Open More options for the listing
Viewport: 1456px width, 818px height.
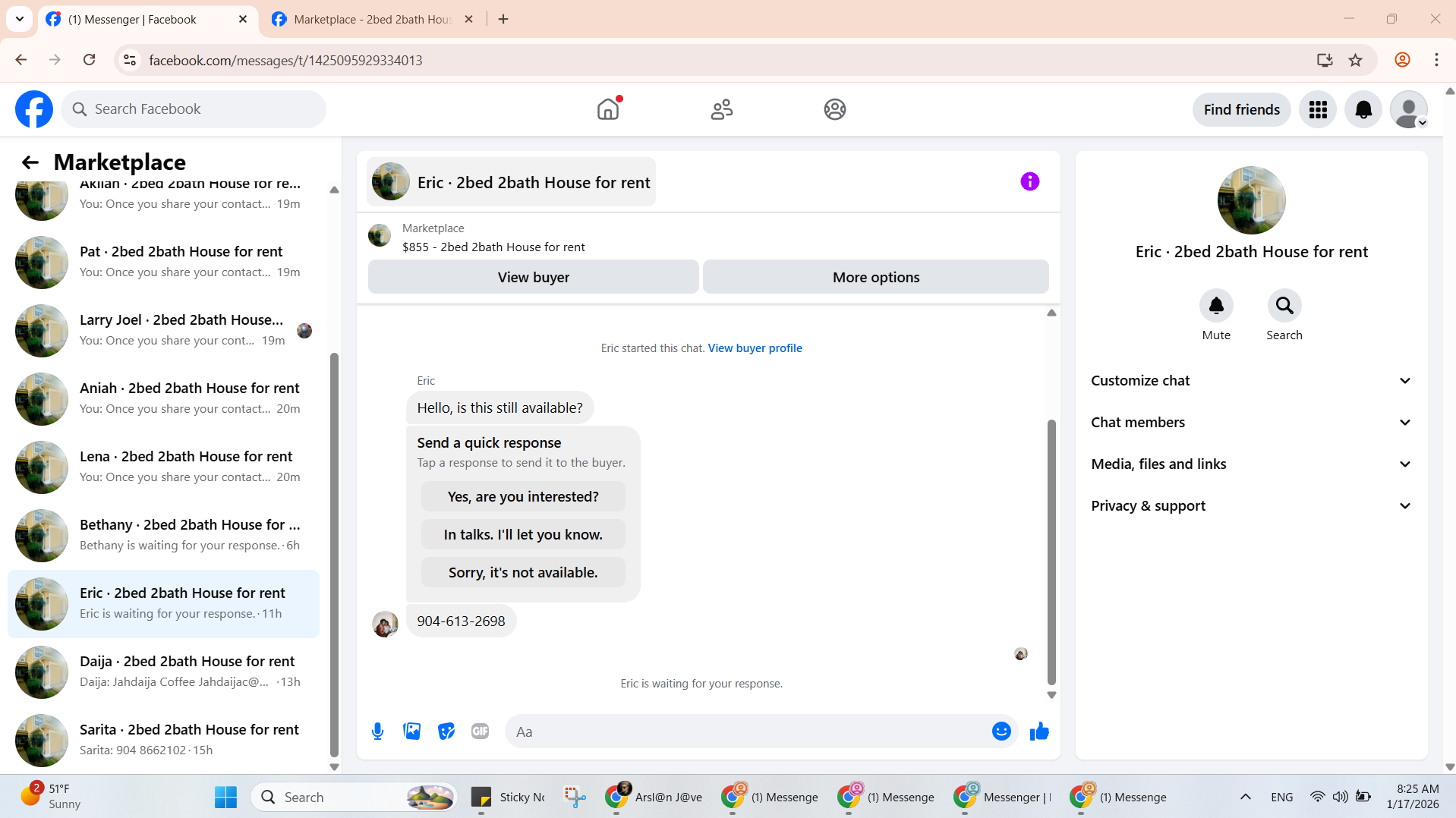[x=876, y=278]
